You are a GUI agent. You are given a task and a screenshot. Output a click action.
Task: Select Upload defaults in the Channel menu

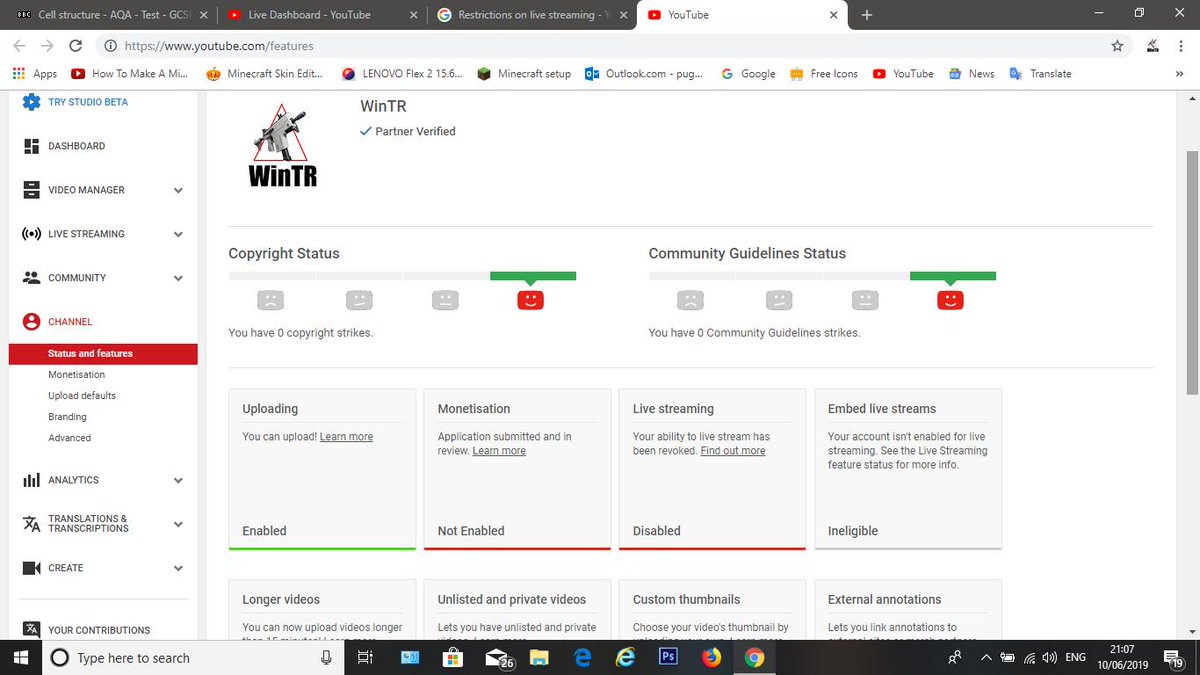[x=82, y=396]
